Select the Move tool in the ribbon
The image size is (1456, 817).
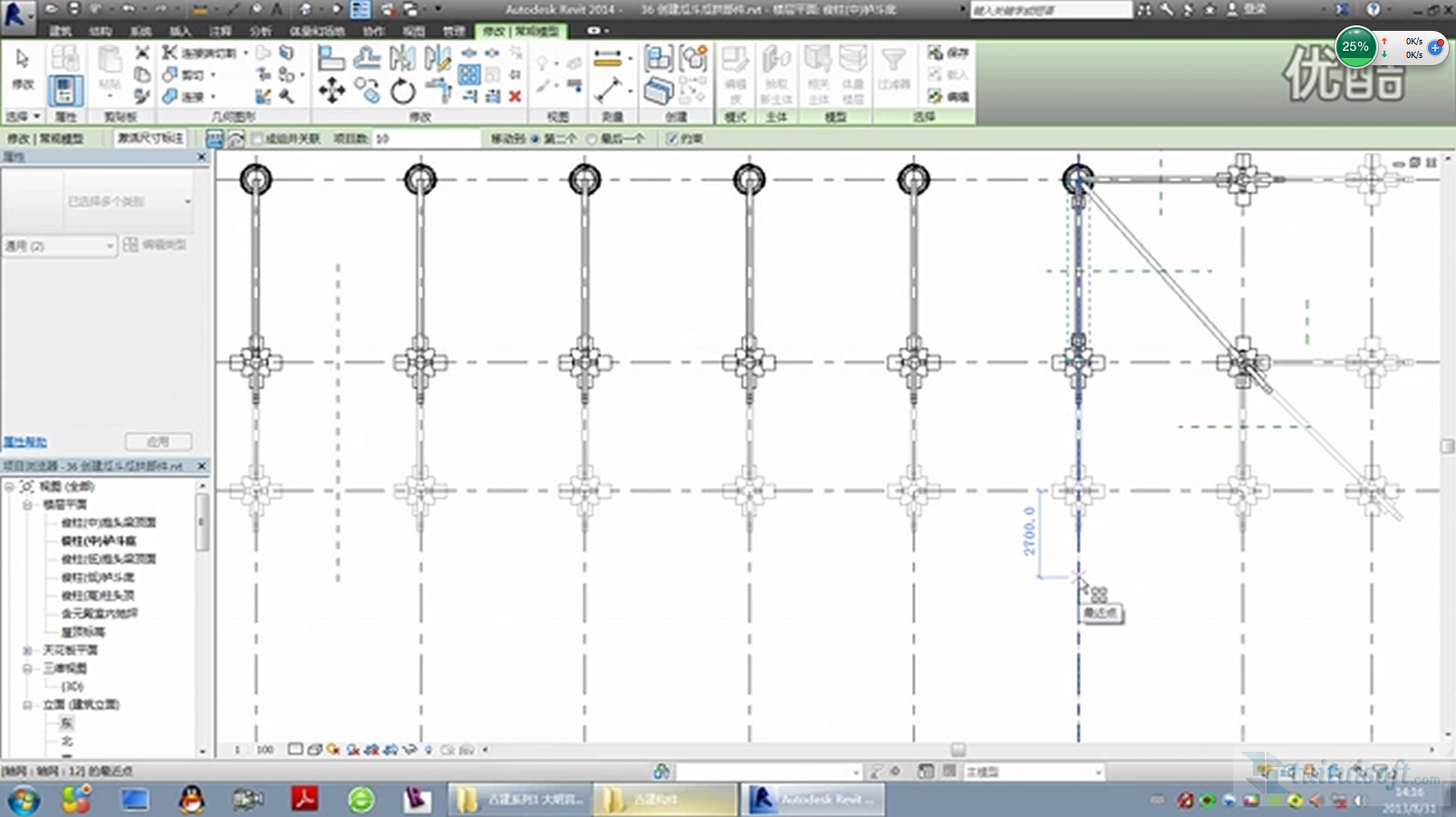pyautogui.click(x=332, y=91)
